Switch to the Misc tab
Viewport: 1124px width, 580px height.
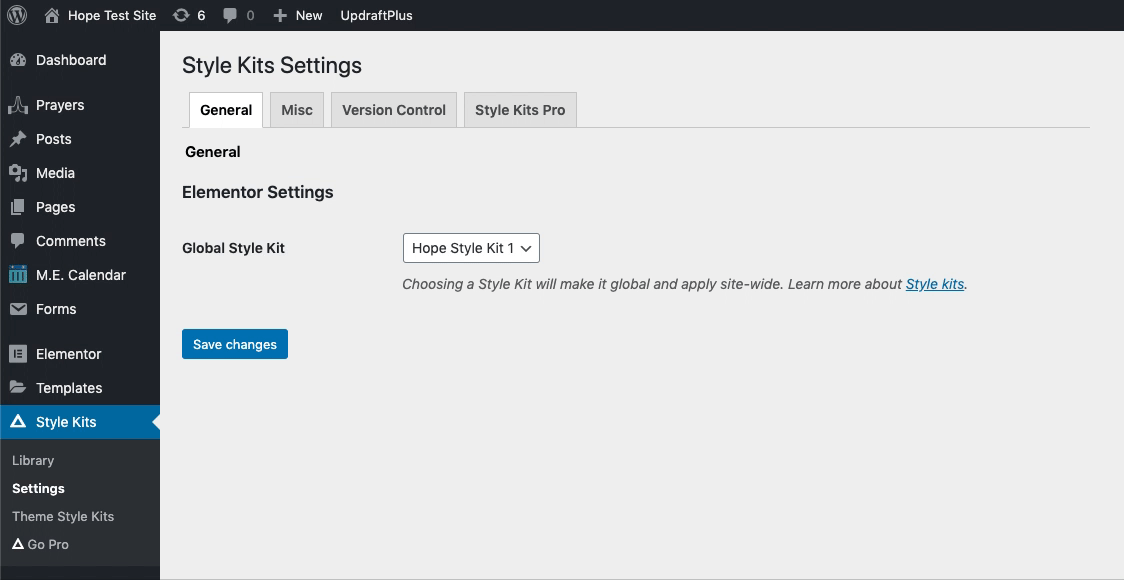pos(297,110)
